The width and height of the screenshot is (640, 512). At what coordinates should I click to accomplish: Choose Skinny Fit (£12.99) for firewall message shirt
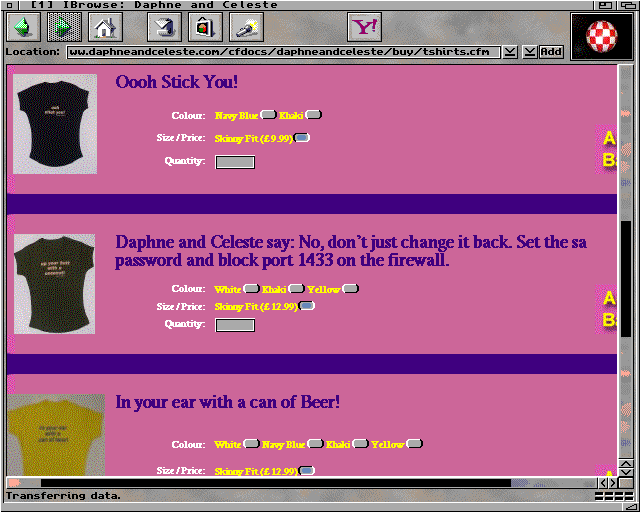[x=307, y=305]
